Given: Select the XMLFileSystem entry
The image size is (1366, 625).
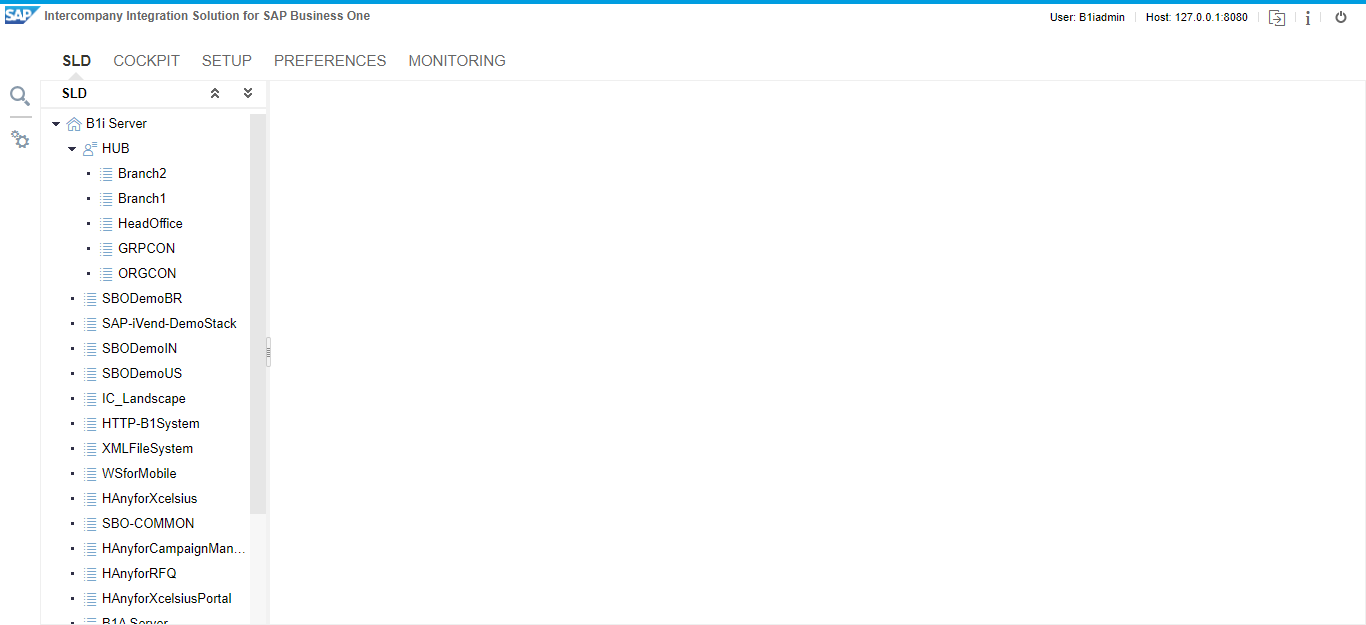Looking at the screenshot, I should coord(148,449).
